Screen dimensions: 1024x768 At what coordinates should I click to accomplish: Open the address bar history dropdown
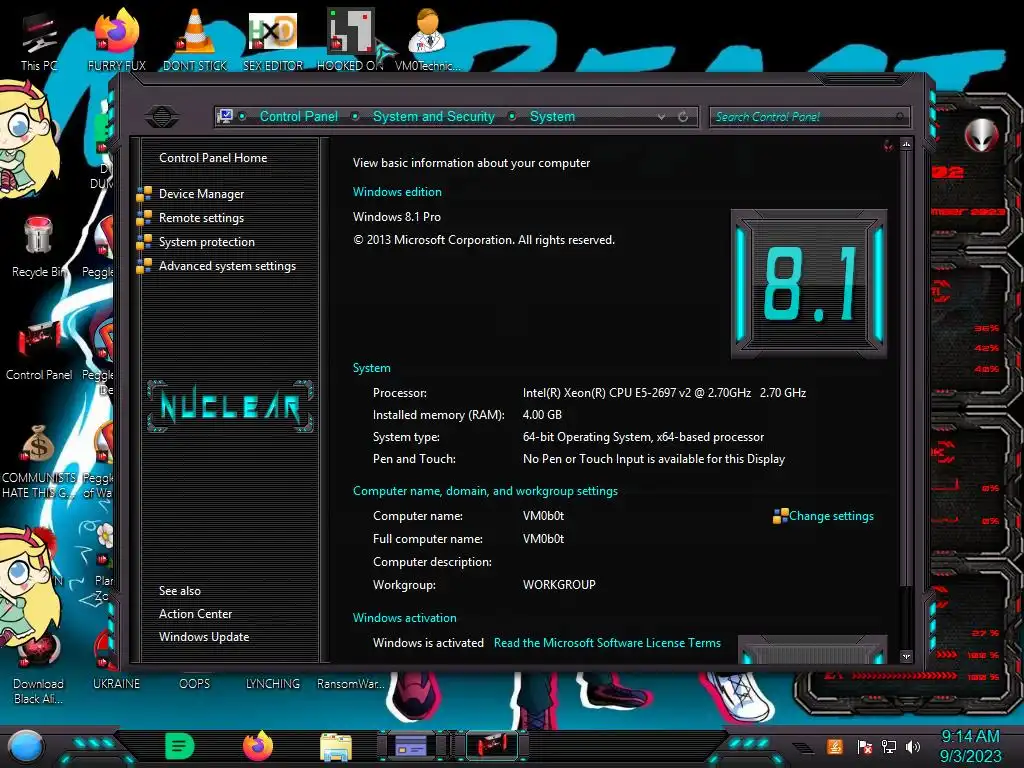[662, 116]
